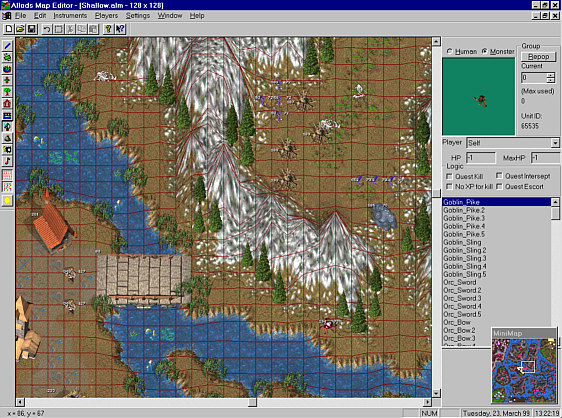Click the yellow question mark help icon
Image resolution: width=562 pixels, height=418 pixels.
pos(108,29)
